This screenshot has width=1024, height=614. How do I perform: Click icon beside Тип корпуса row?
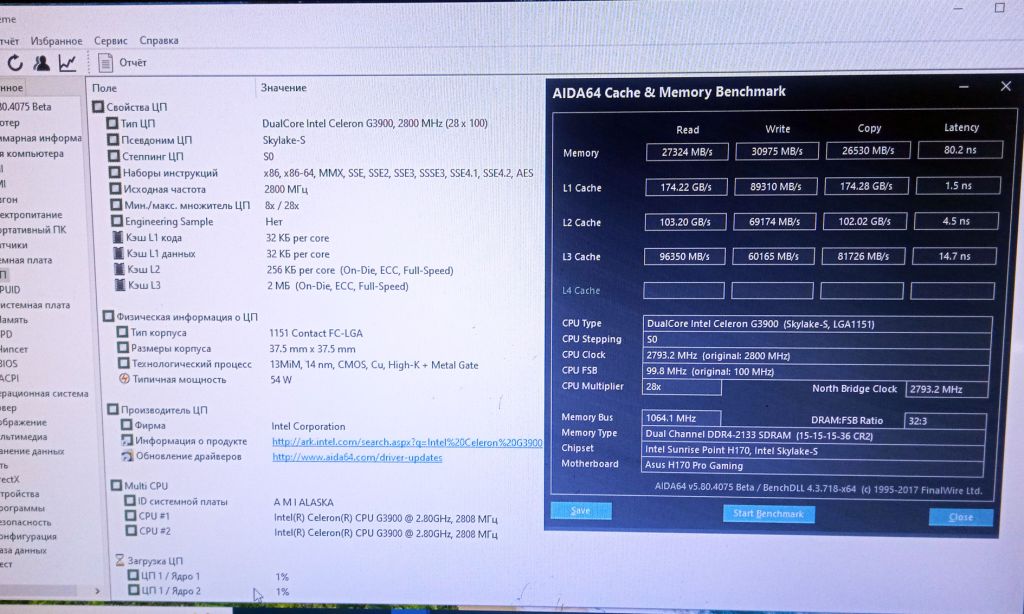pos(122,332)
